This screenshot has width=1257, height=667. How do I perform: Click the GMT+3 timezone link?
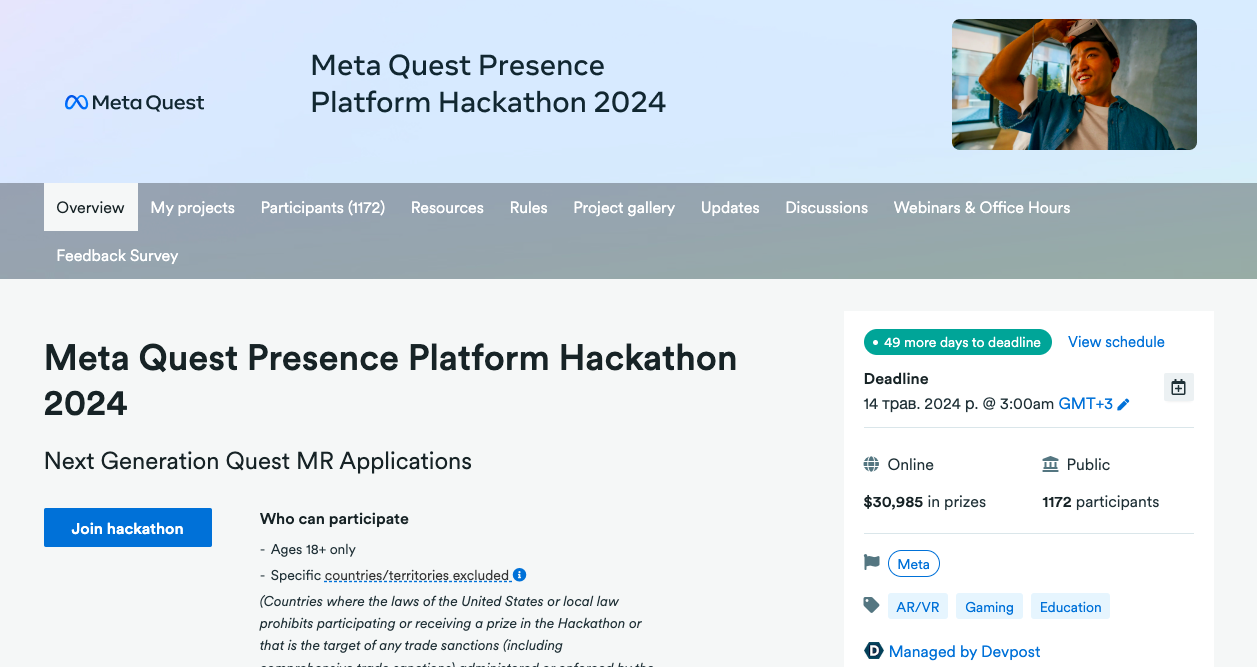click(x=1086, y=404)
